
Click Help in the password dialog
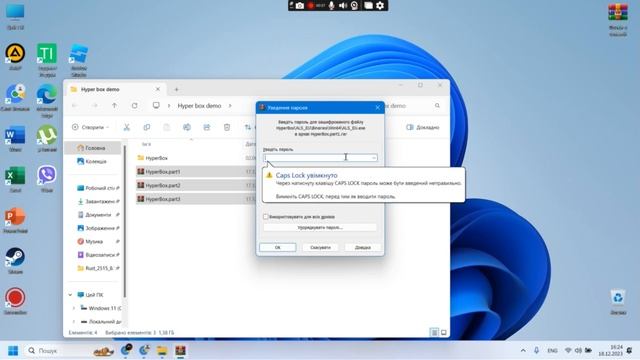click(363, 247)
